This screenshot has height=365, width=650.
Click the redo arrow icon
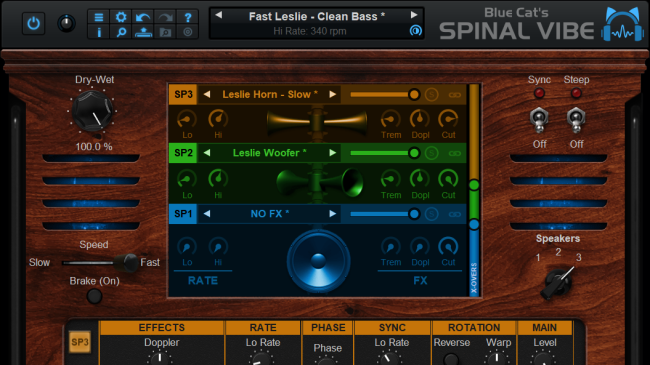165,17
